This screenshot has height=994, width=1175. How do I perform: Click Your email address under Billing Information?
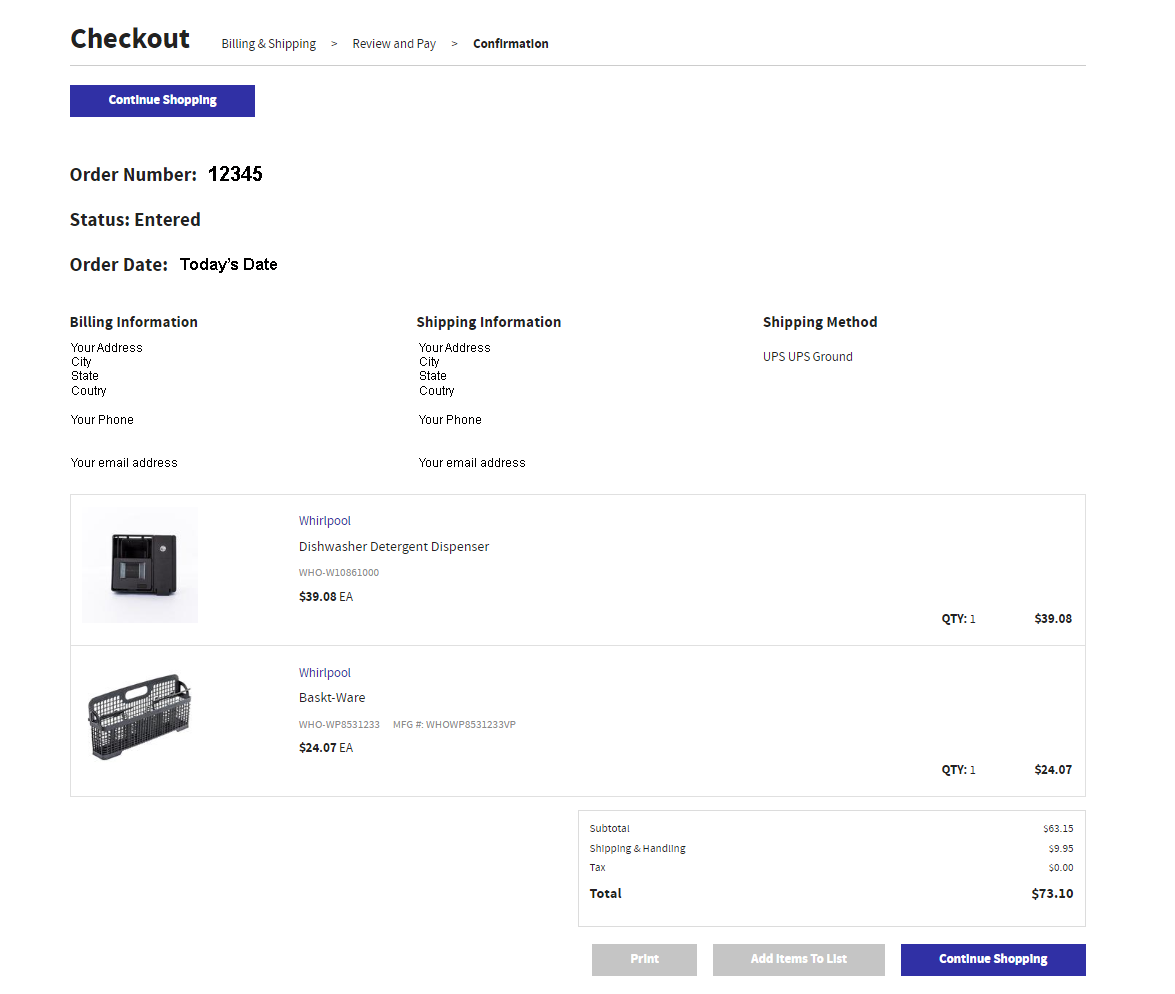(x=124, y=463)
